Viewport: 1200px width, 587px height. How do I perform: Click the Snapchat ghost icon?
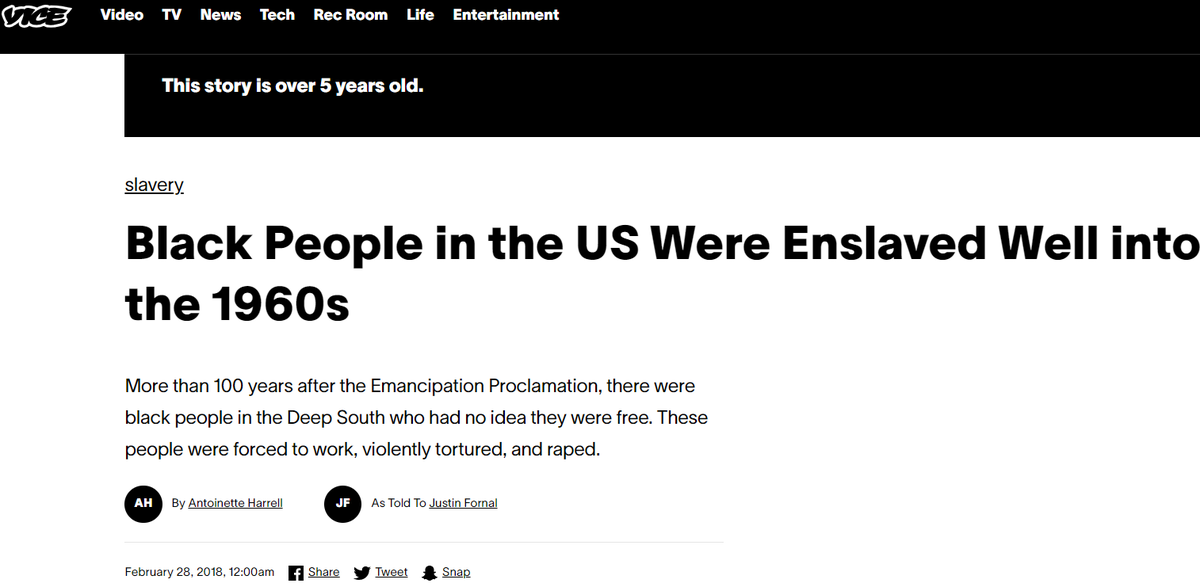tap(429, 573)
